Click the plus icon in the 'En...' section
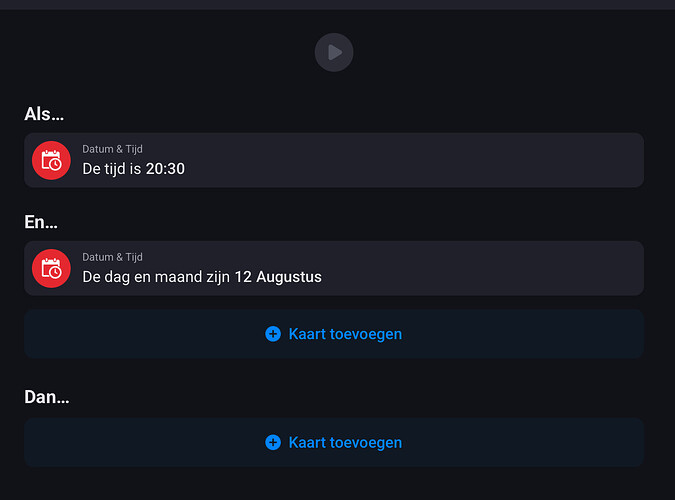Image resolution: width=675 pixels, height=500 pixels. click(x=273, y=334)
